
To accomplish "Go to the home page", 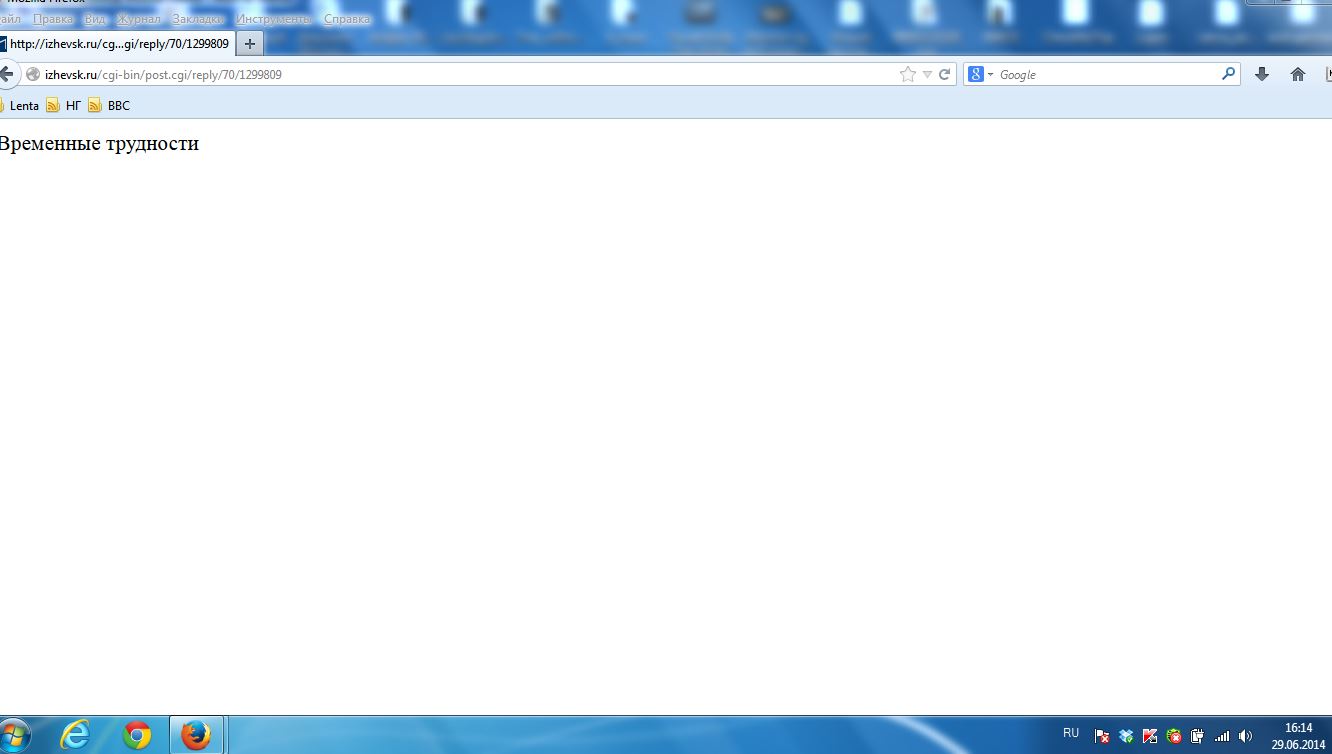I will point(1298,74).
